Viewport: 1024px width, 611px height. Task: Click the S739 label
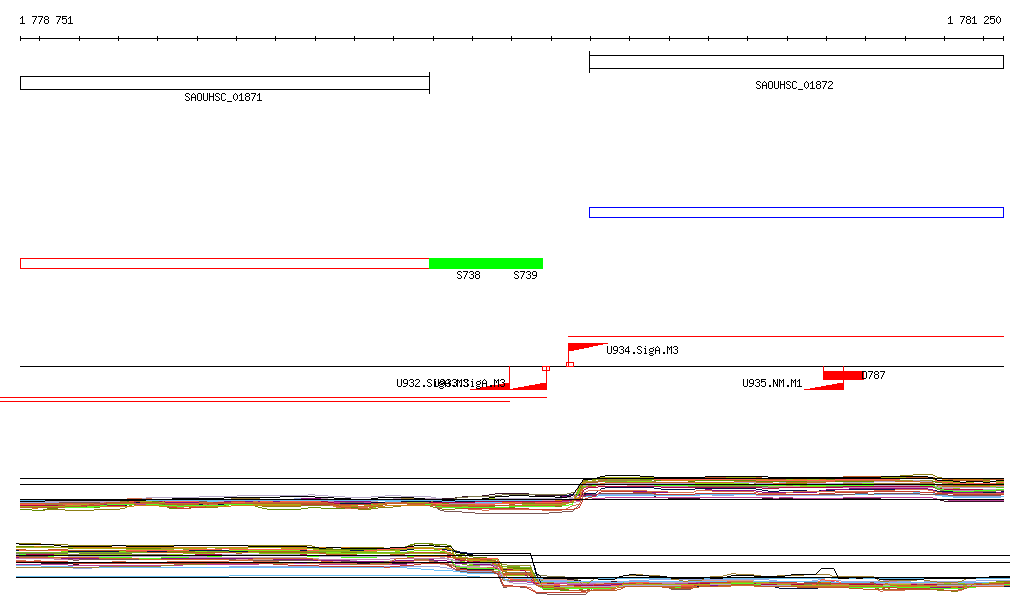[x=525, y=275]
